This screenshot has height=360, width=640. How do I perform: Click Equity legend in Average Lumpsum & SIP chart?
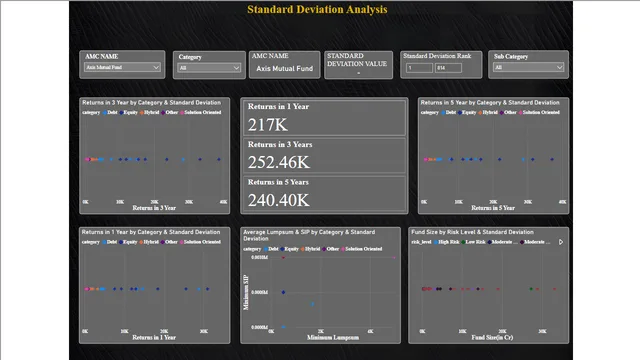289,249
